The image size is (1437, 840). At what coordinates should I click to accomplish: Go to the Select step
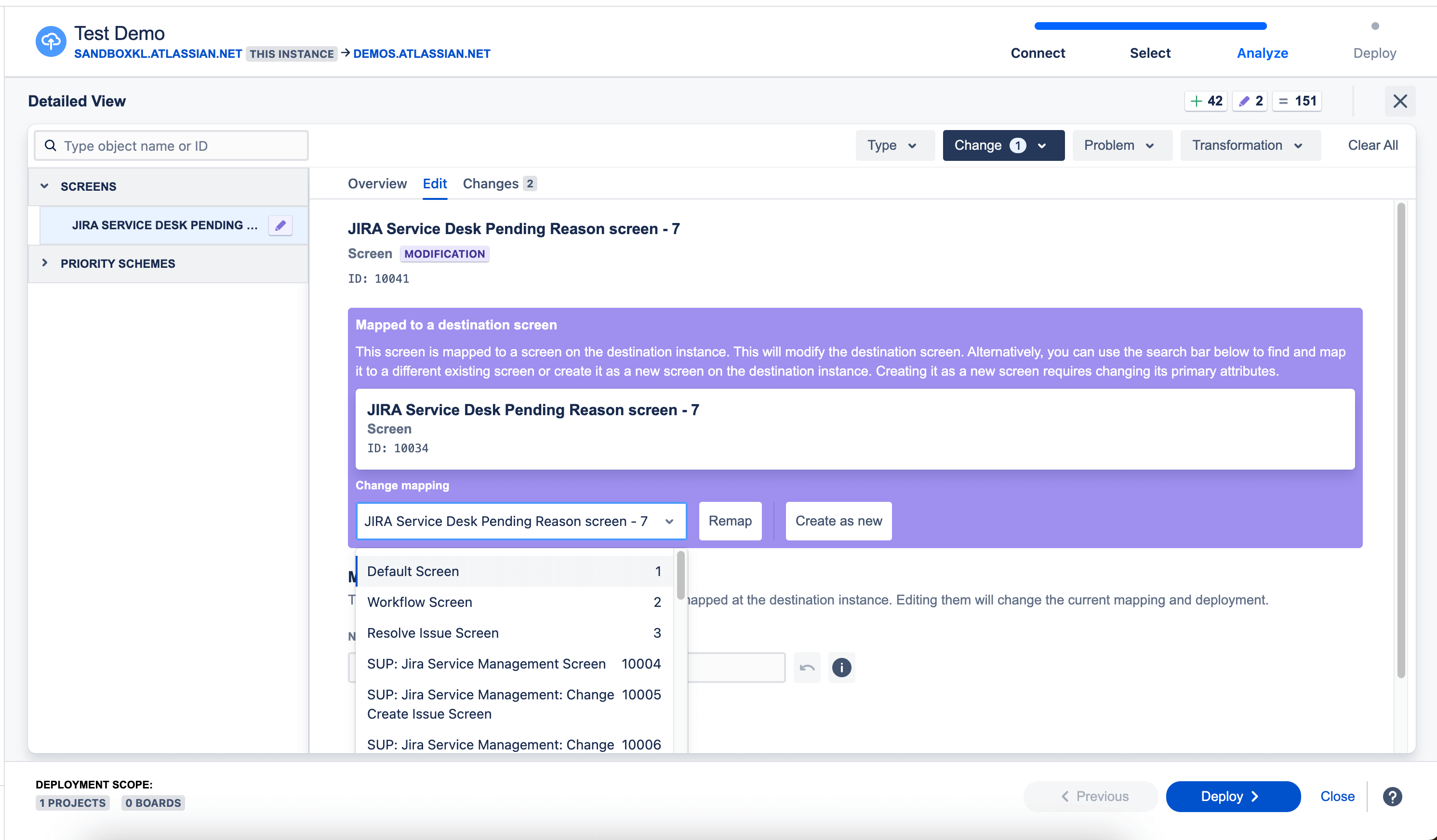point(1150,53)
